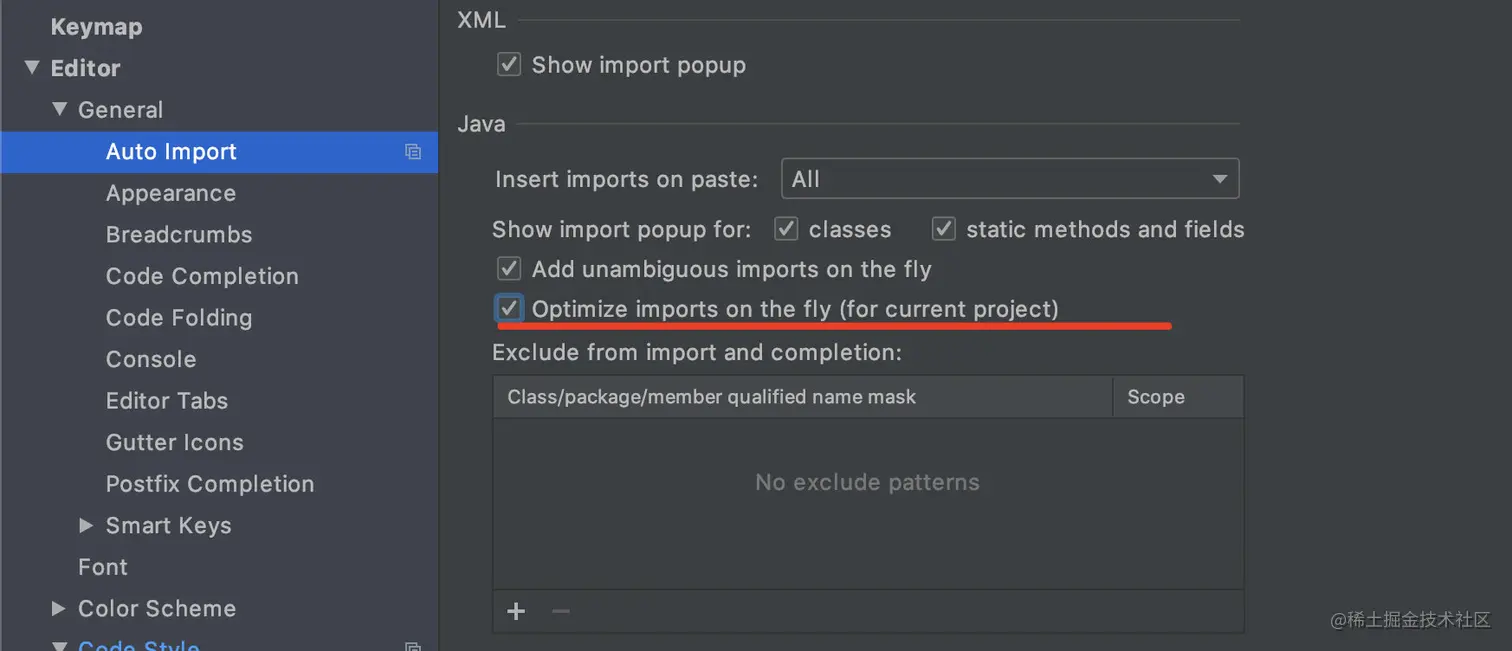1512x651 pixels.
Task: Toggle the XML Show import popup checkbox
Action: [x=509, y=65]
